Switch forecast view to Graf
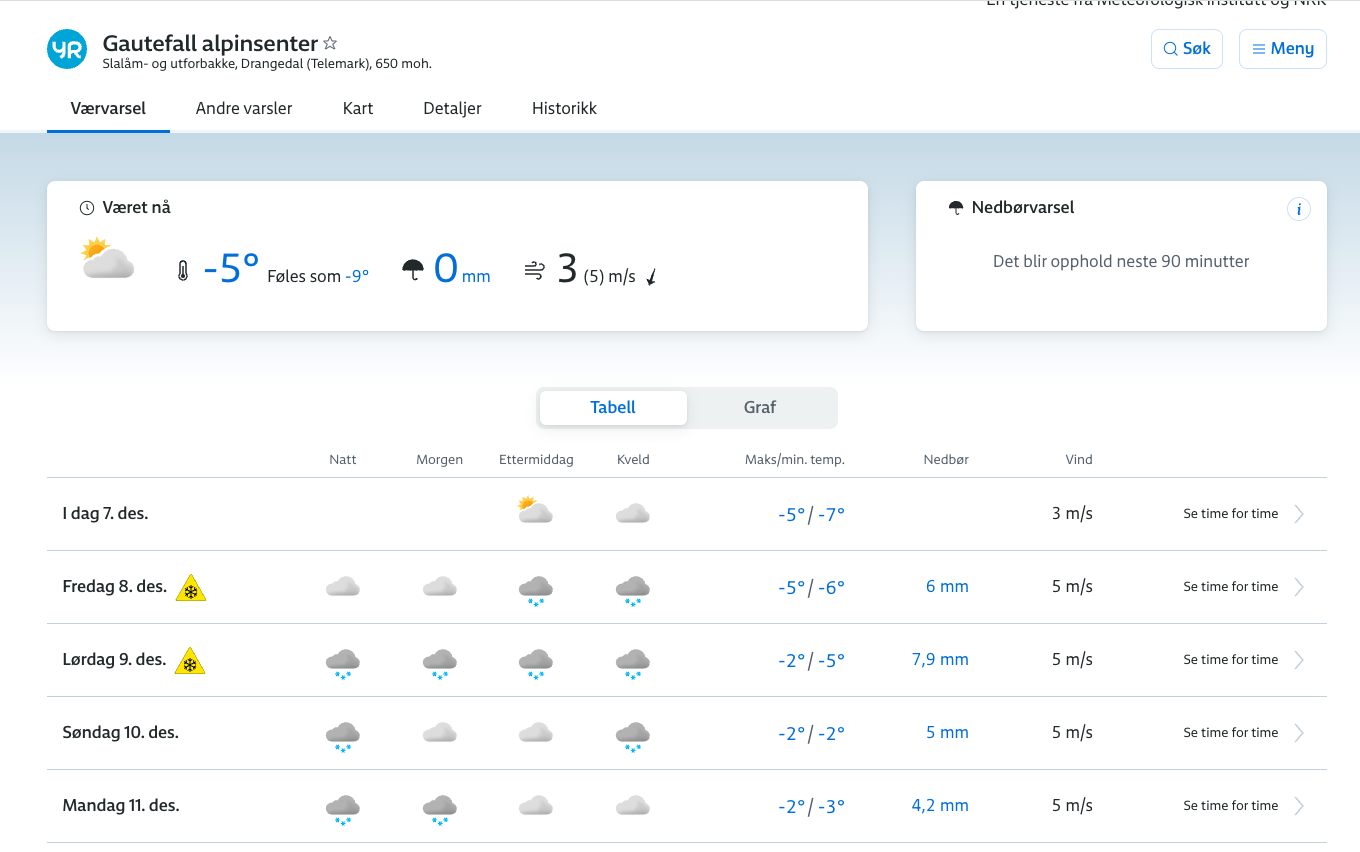The width and height of the screenshot is (1360, 852). 760,407
